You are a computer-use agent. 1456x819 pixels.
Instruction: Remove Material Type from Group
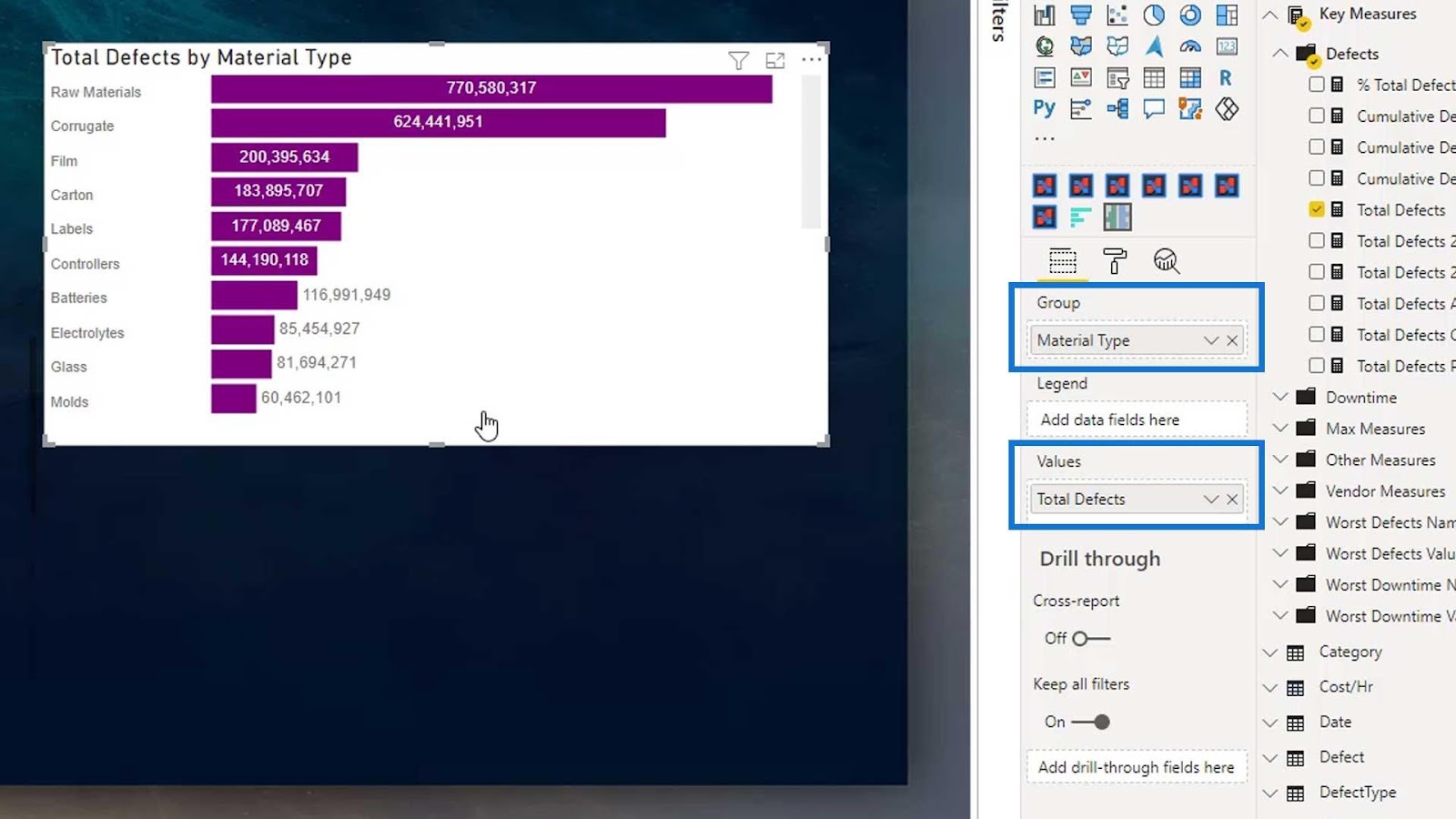pyautogui.click(x=1232, y=340)
